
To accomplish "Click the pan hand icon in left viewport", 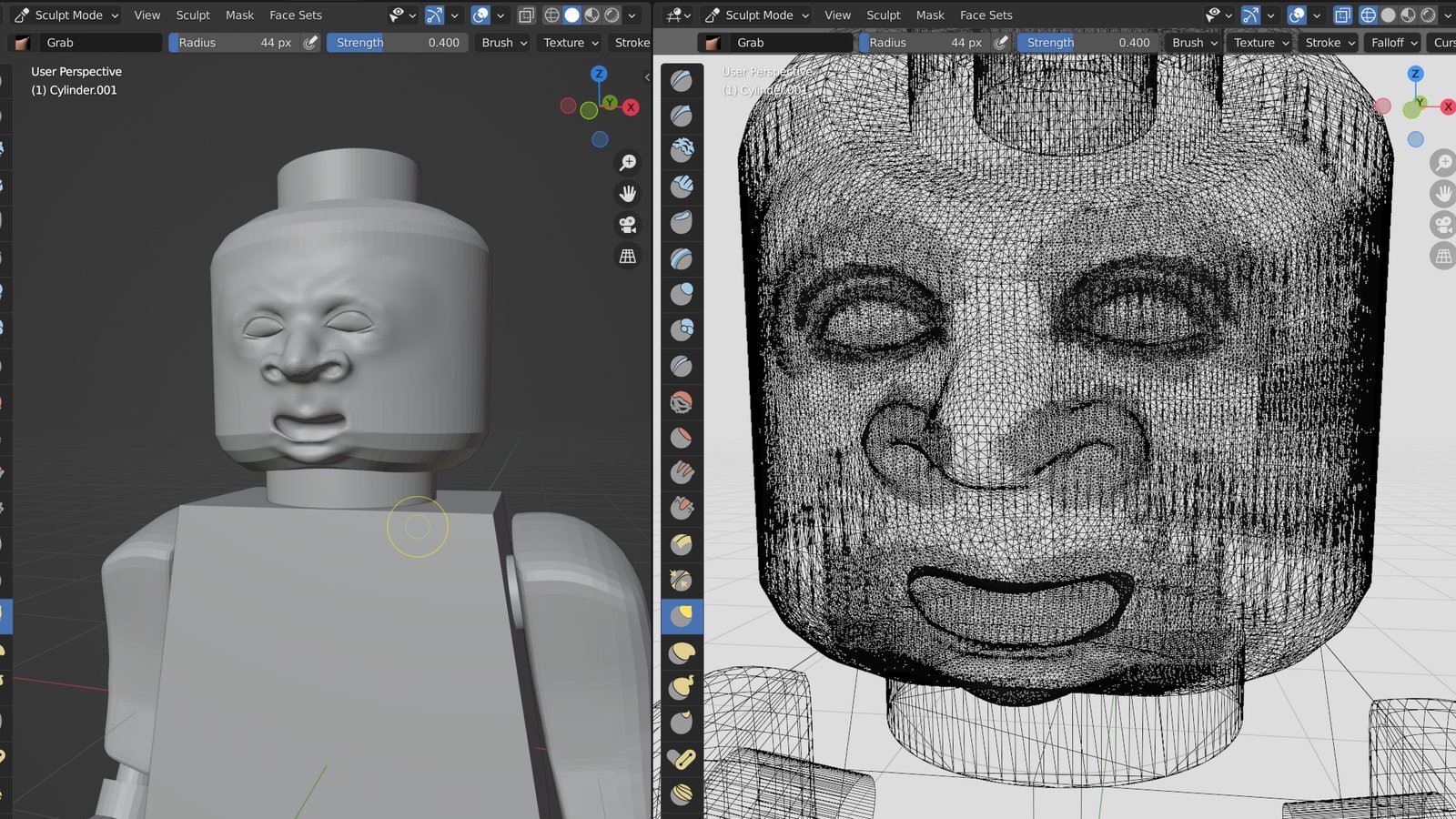I will pyautogui.click(x=628, y=194).
